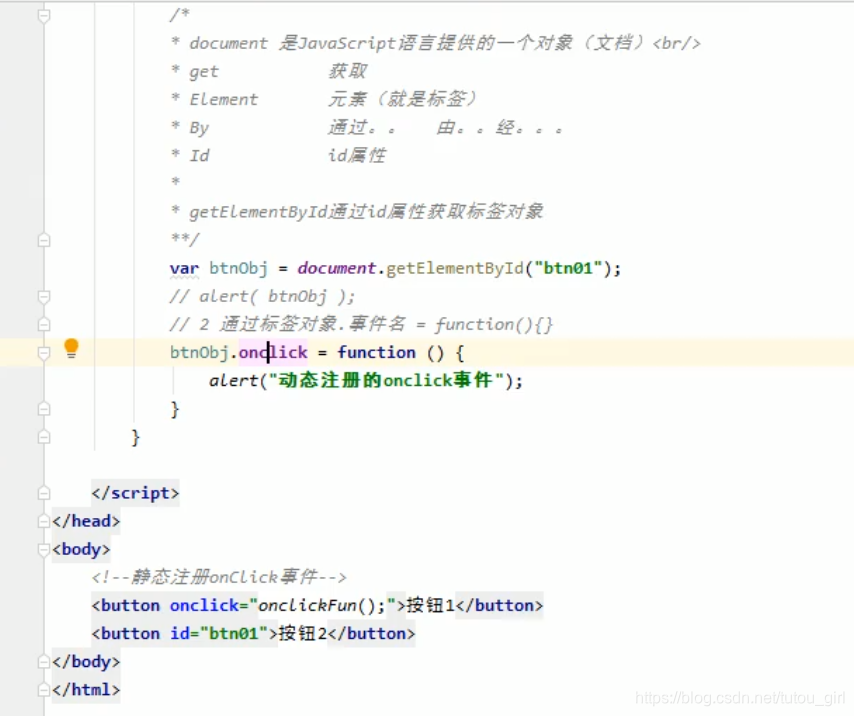Toggle fold marker beside the '// 2' comment line

pos(44,325)
